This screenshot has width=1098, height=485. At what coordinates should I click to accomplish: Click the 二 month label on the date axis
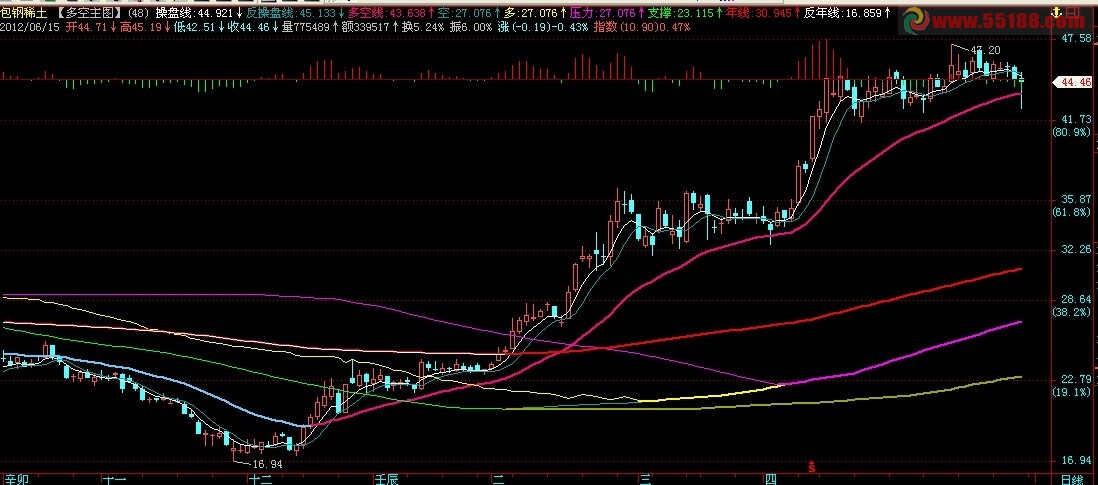(499, 479)
